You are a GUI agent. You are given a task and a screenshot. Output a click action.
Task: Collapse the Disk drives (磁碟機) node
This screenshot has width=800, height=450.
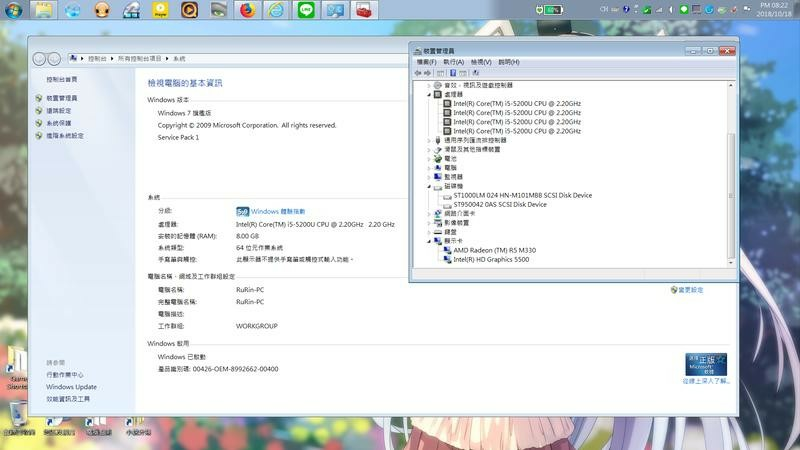point(429,186)
